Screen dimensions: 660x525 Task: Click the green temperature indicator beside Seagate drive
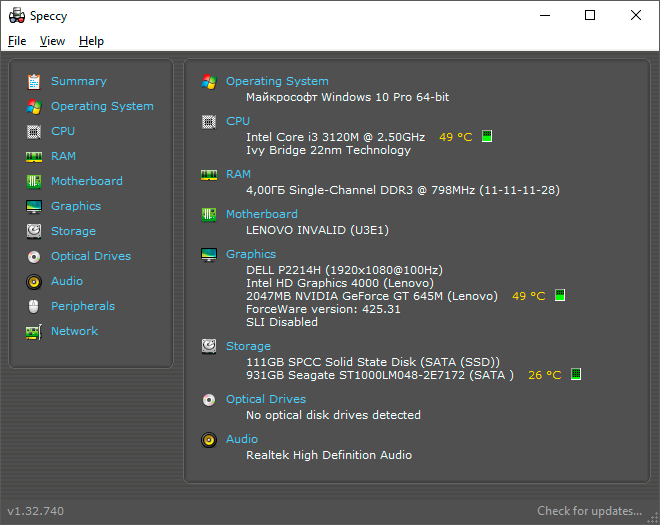(576, 374)
